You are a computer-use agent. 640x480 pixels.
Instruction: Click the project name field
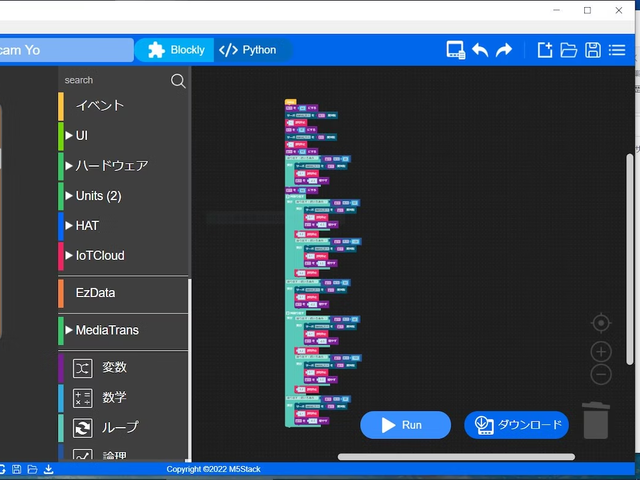pos(66,50)
